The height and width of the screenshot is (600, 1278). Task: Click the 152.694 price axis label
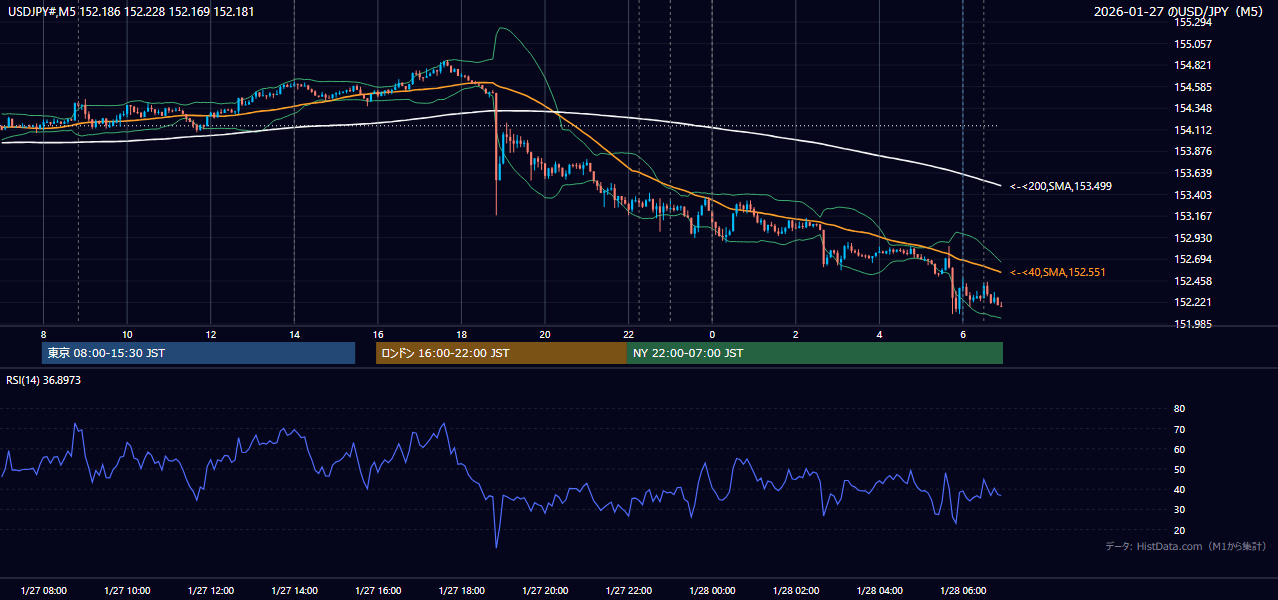(x=1193, y=259)
